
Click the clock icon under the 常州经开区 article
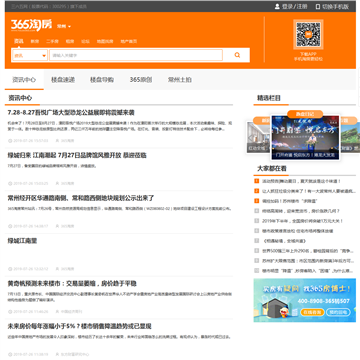tap(10, 226)
